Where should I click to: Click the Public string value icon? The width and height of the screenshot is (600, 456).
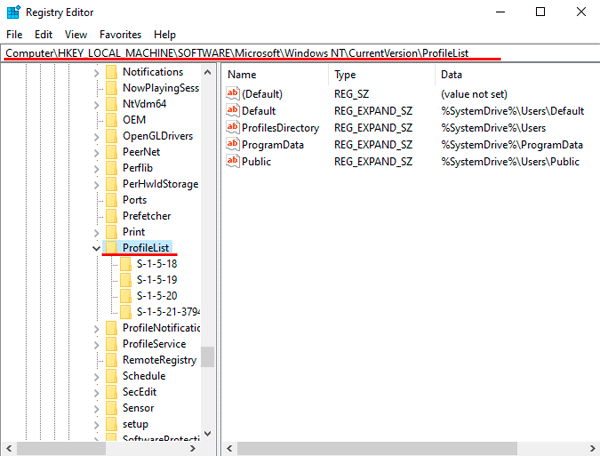[233, 161]
